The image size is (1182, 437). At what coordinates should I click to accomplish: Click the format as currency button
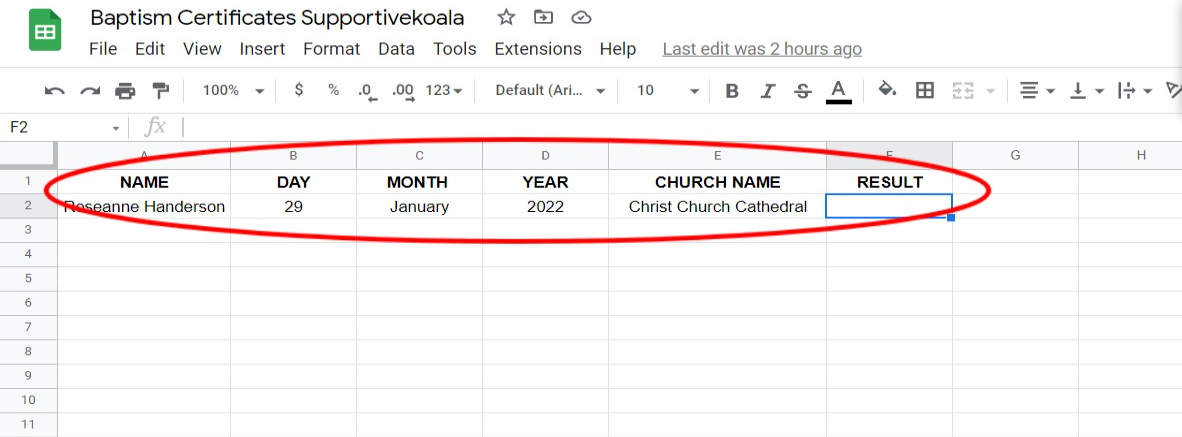click(x=299, y=91)
